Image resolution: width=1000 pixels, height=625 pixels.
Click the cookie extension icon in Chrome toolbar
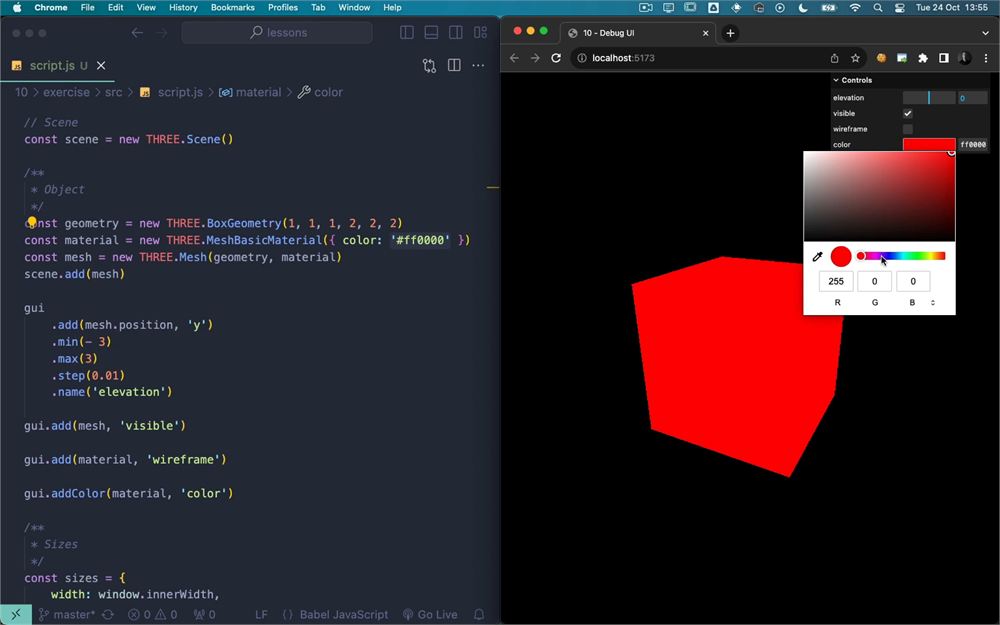[x=881, y=58]
